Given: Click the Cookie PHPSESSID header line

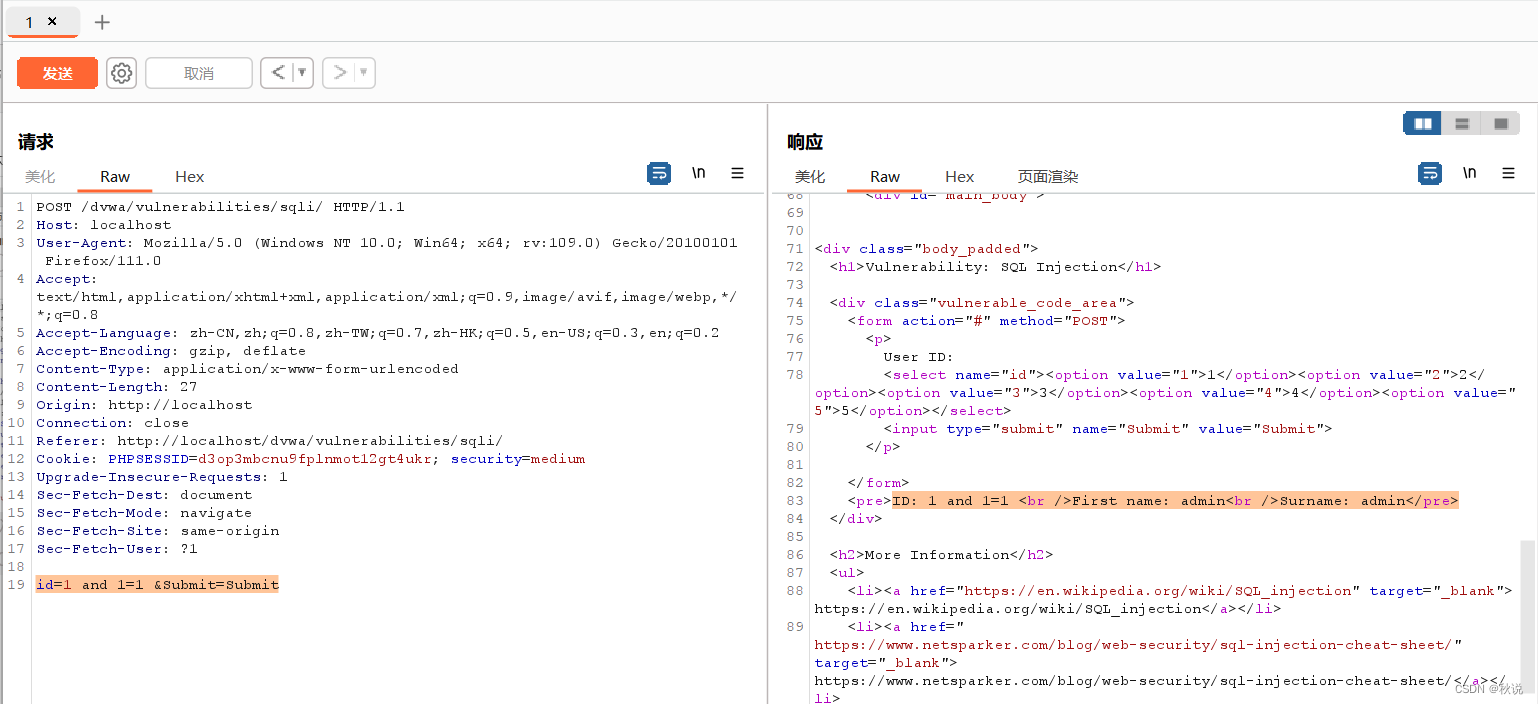Looking at the screenshot, I should (x=310, y=459).
